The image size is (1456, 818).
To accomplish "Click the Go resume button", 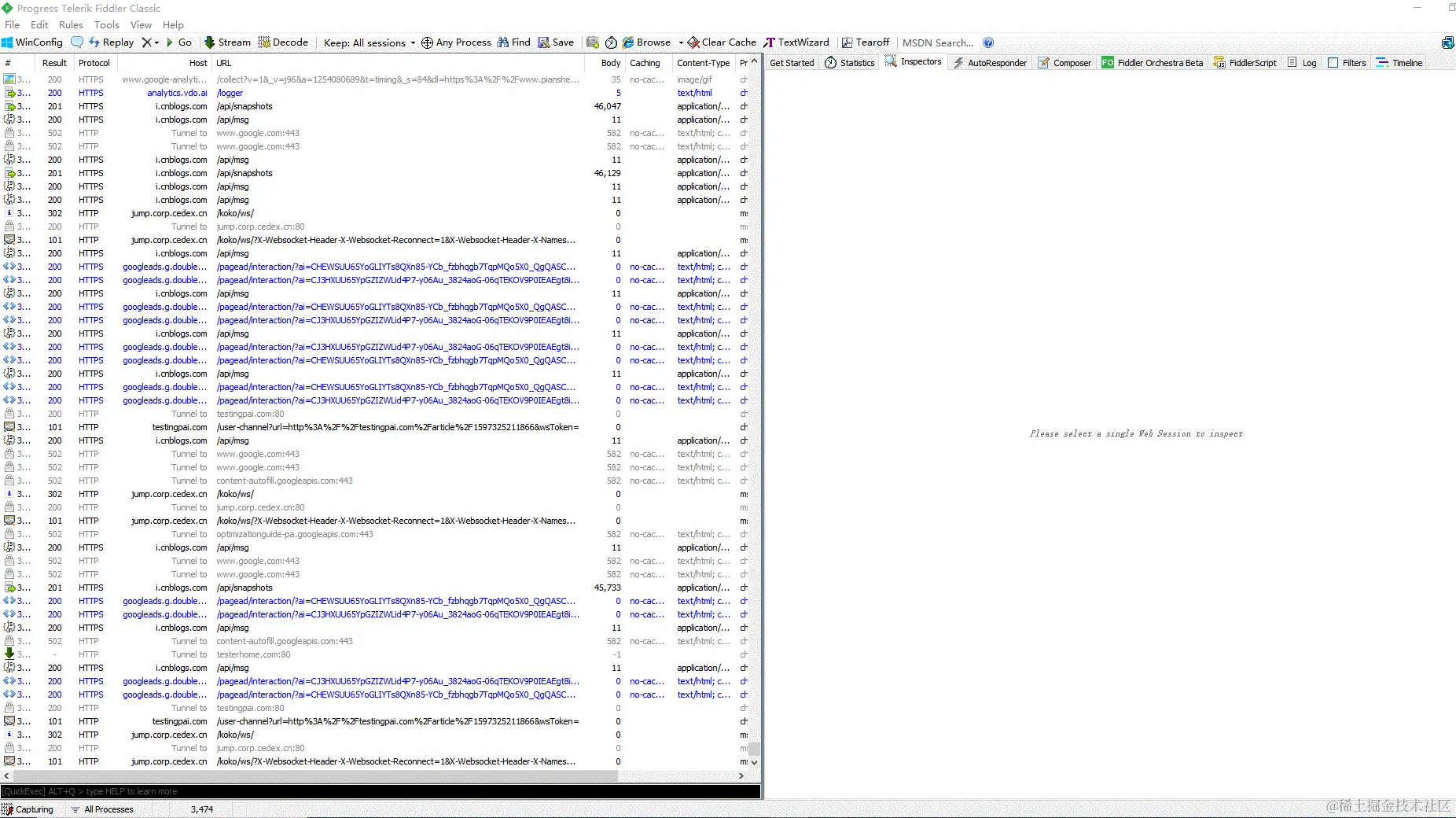I will pyautogui.click(x=179, y=42).
